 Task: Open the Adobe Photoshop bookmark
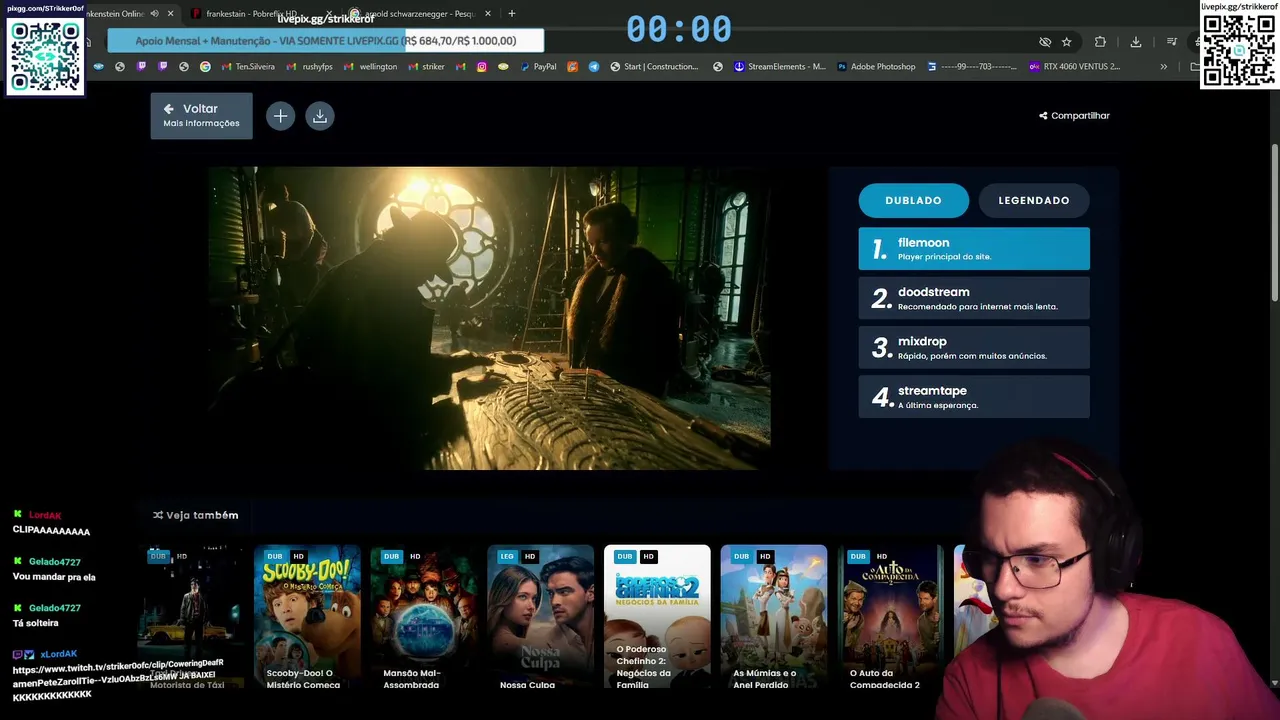click(876, 67)
